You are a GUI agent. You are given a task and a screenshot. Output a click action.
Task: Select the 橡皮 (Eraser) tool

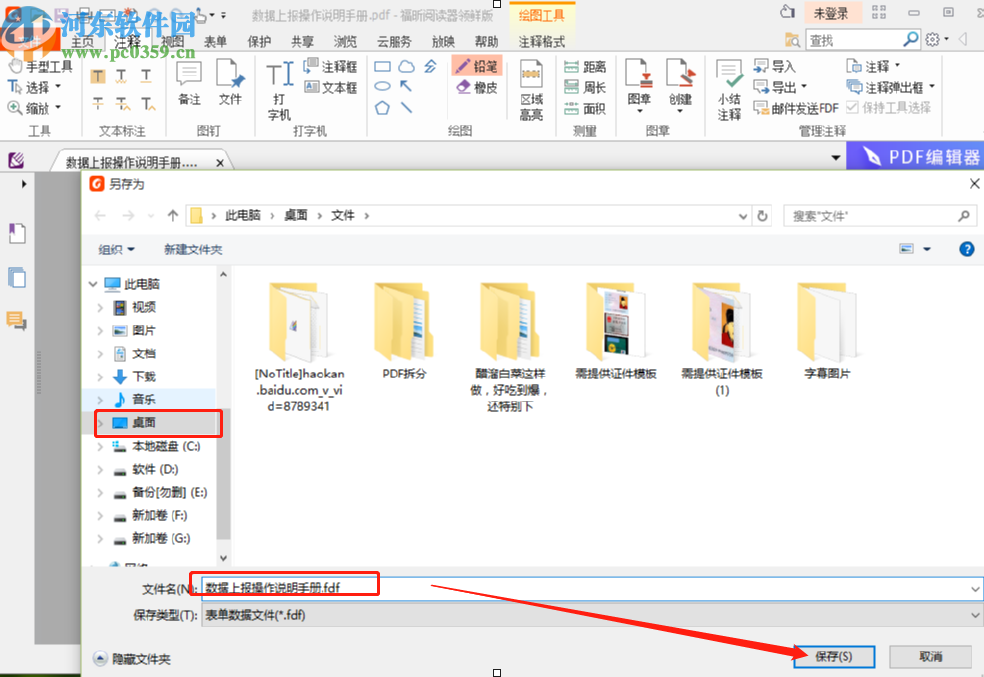pos(478,87)
